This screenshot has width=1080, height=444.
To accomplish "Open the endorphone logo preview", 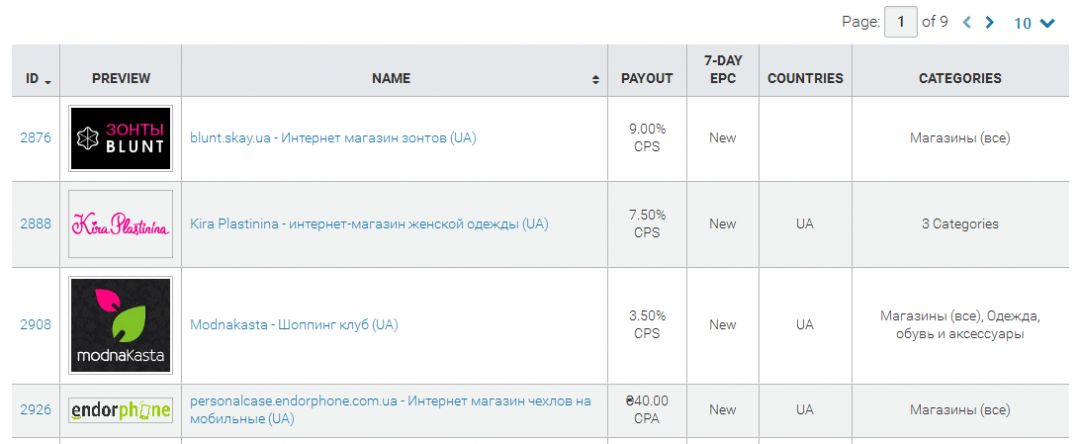I will tap(121, 410).
